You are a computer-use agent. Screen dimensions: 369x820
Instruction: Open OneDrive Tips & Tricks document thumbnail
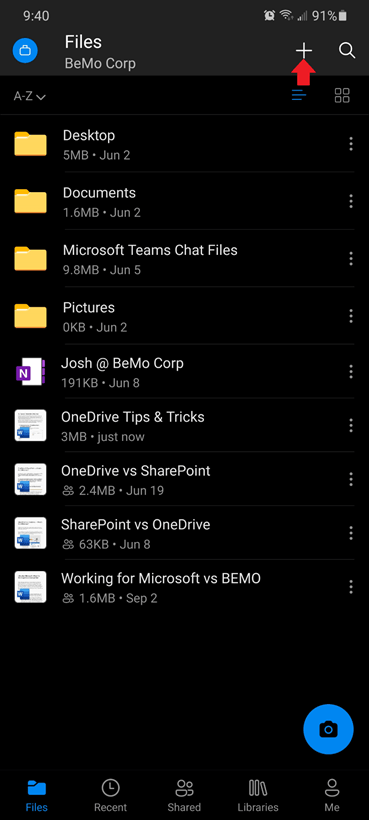point(30,425)
